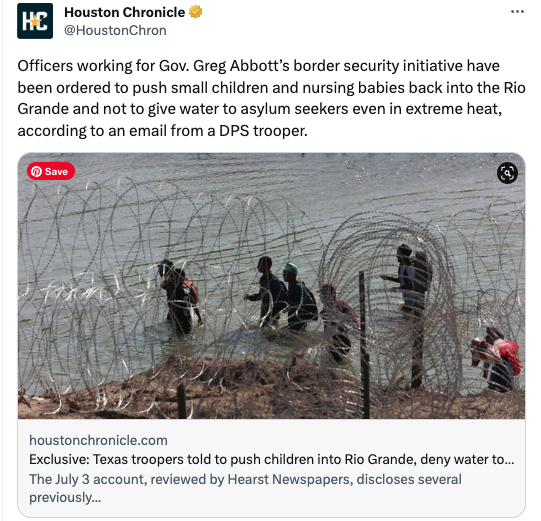The height and width of the screenshot is (521, 541).
Task: Click the Pinterest Save button on image
Action: (x=51, y=171)
